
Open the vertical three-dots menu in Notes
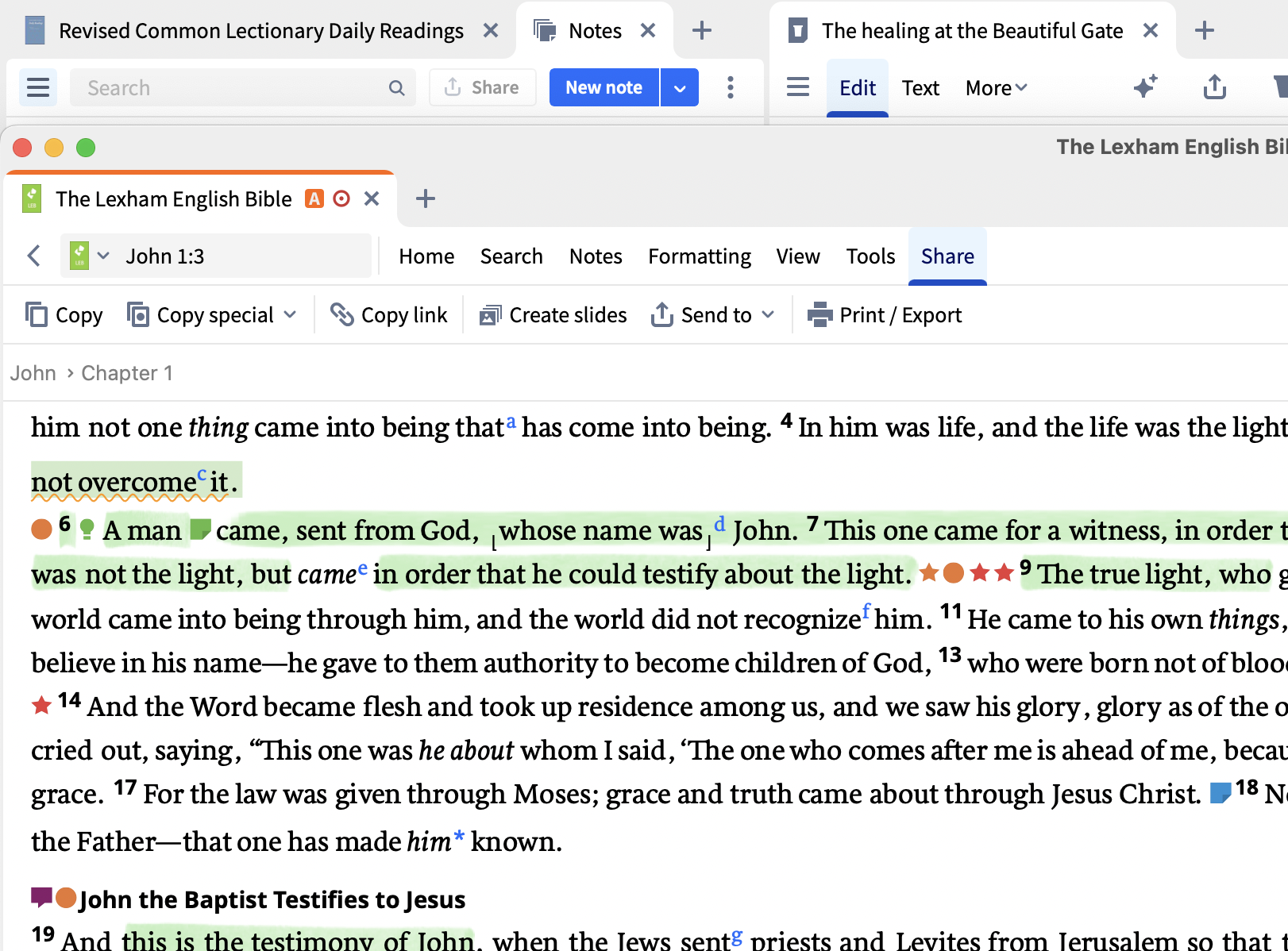pyautogui.click(x=731, y=87)
